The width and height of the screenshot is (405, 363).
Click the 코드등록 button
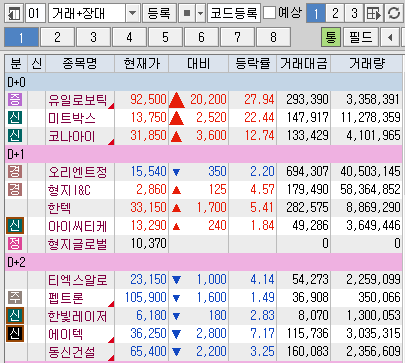[x=234, y=13]
